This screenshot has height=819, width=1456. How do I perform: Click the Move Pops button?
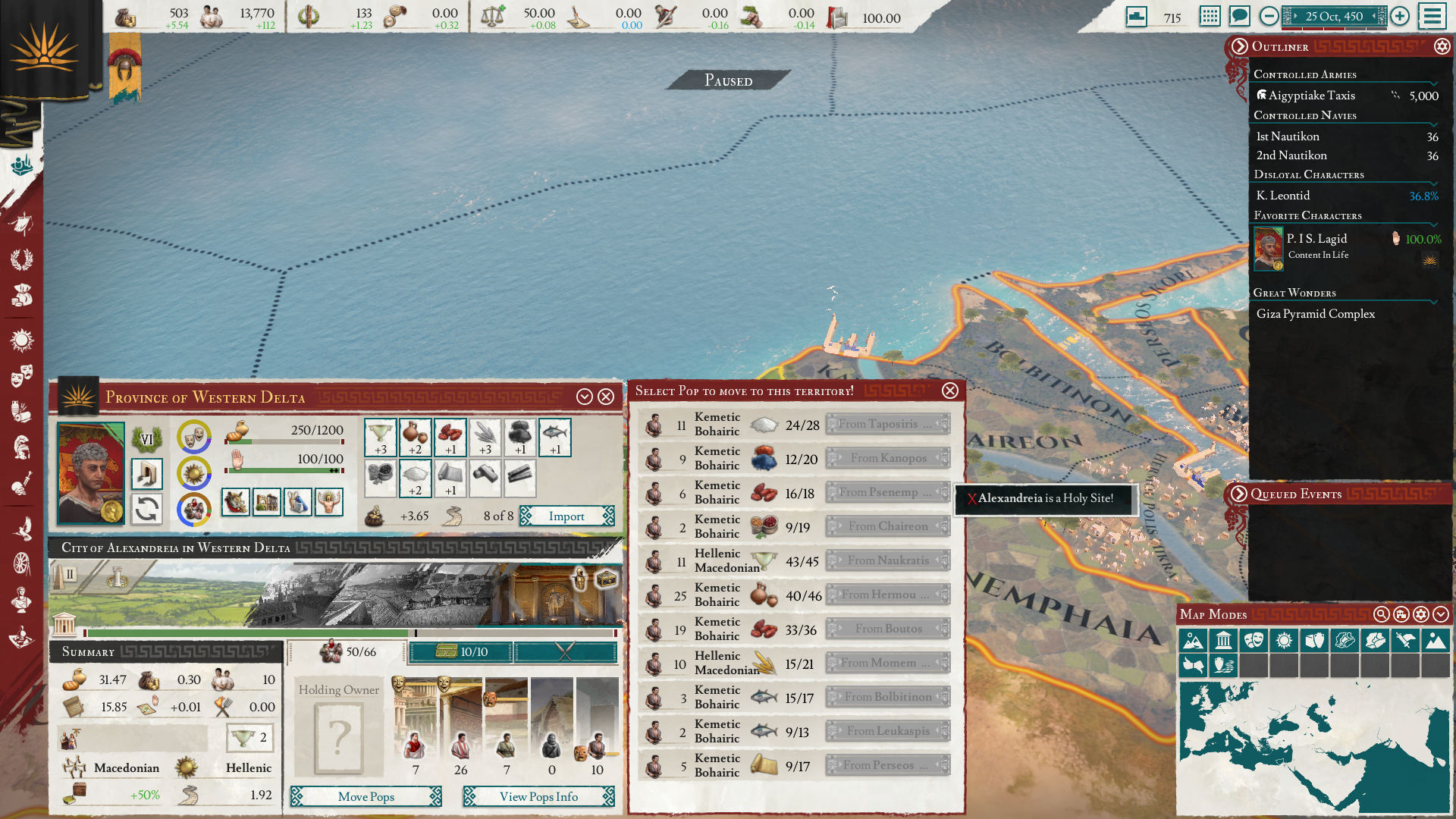(366, 796)
